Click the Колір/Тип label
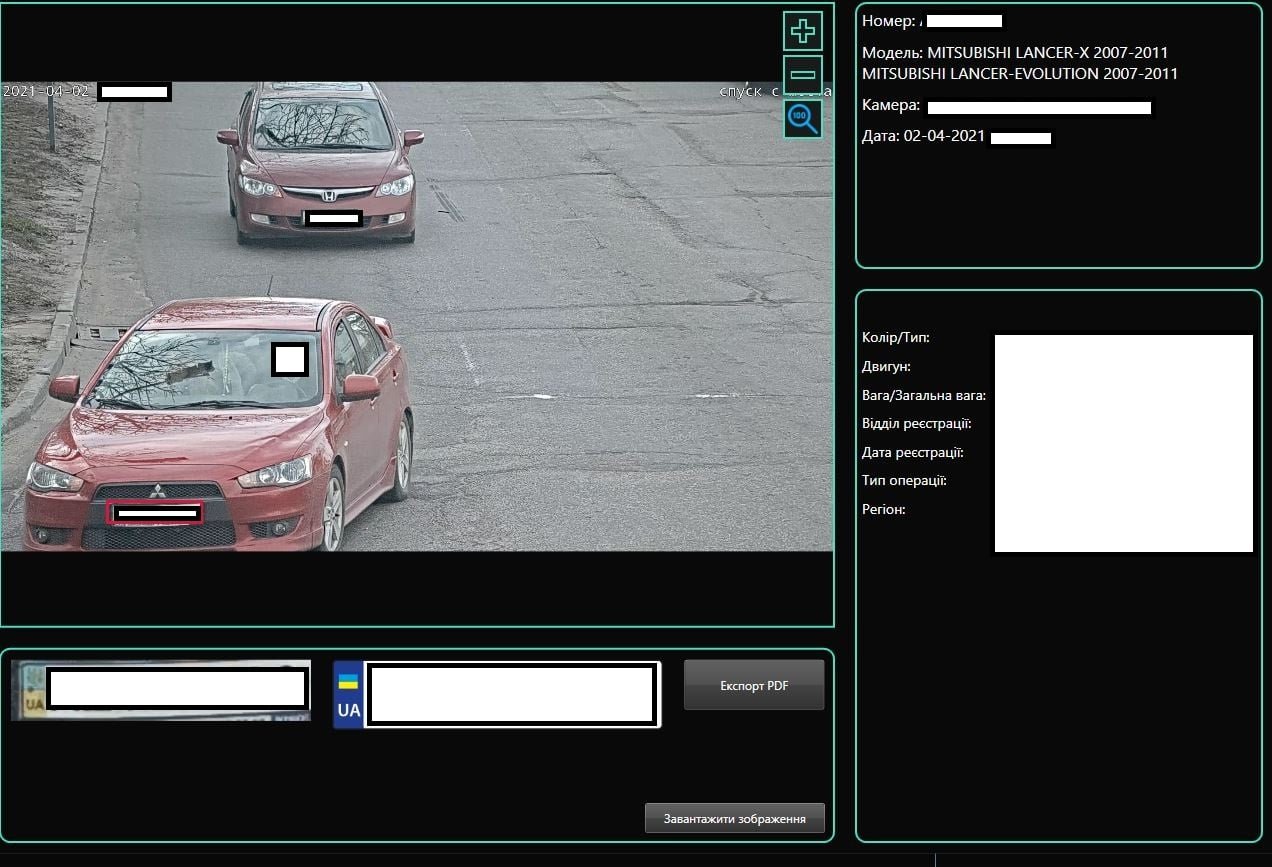Screen dimensions: 1272x867 (x=895, y=338)
